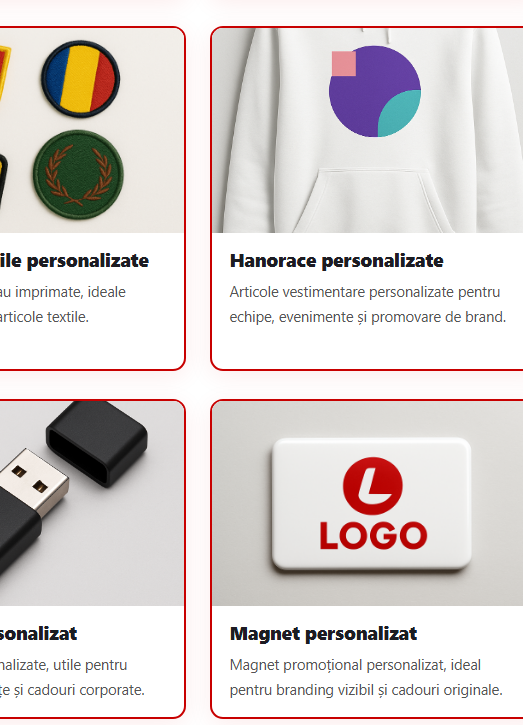
Task: Click the red circle L emblem on magnet
Action: [x=373, y=486]
